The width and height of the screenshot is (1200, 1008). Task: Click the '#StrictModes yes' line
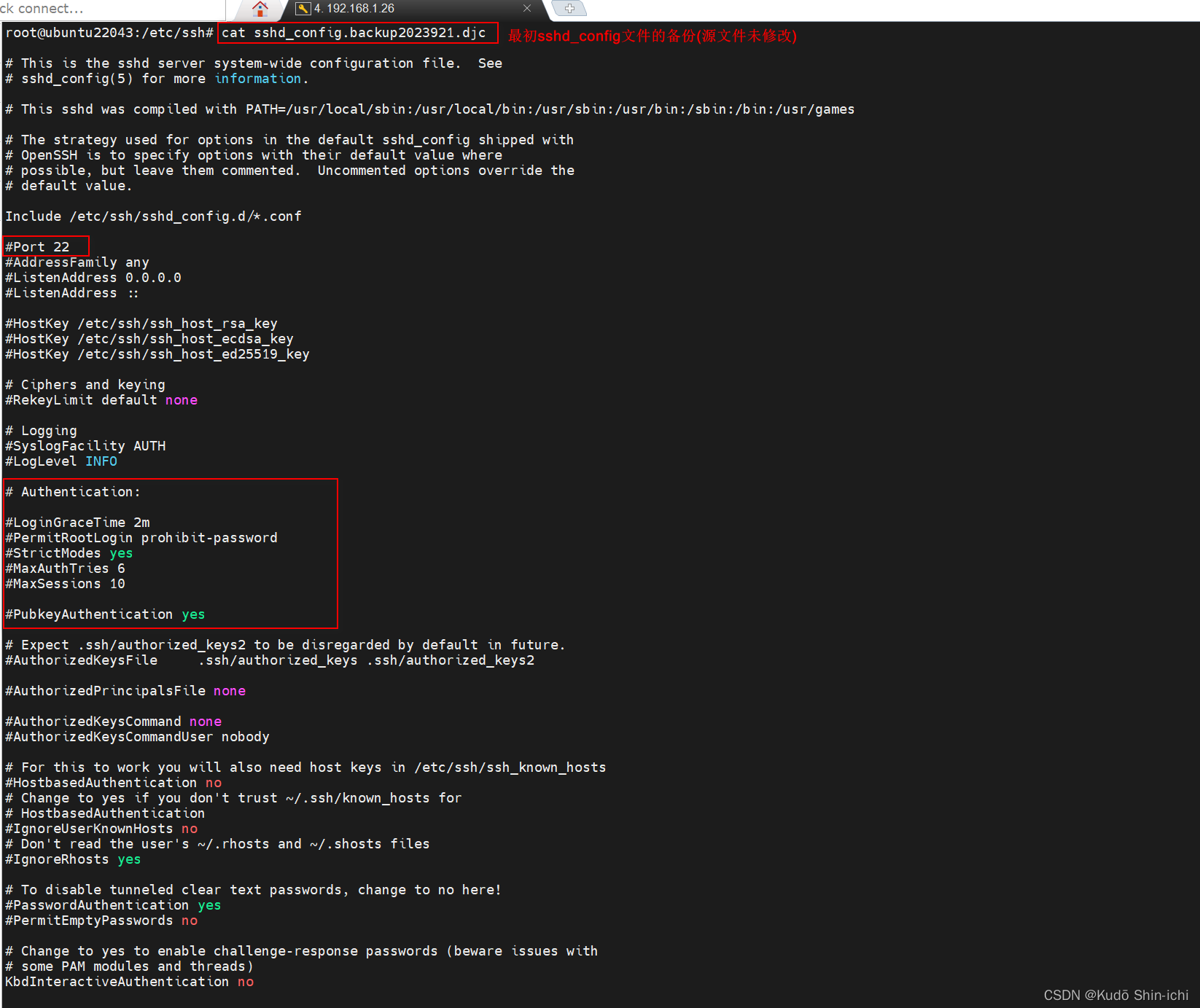[69, 553]
